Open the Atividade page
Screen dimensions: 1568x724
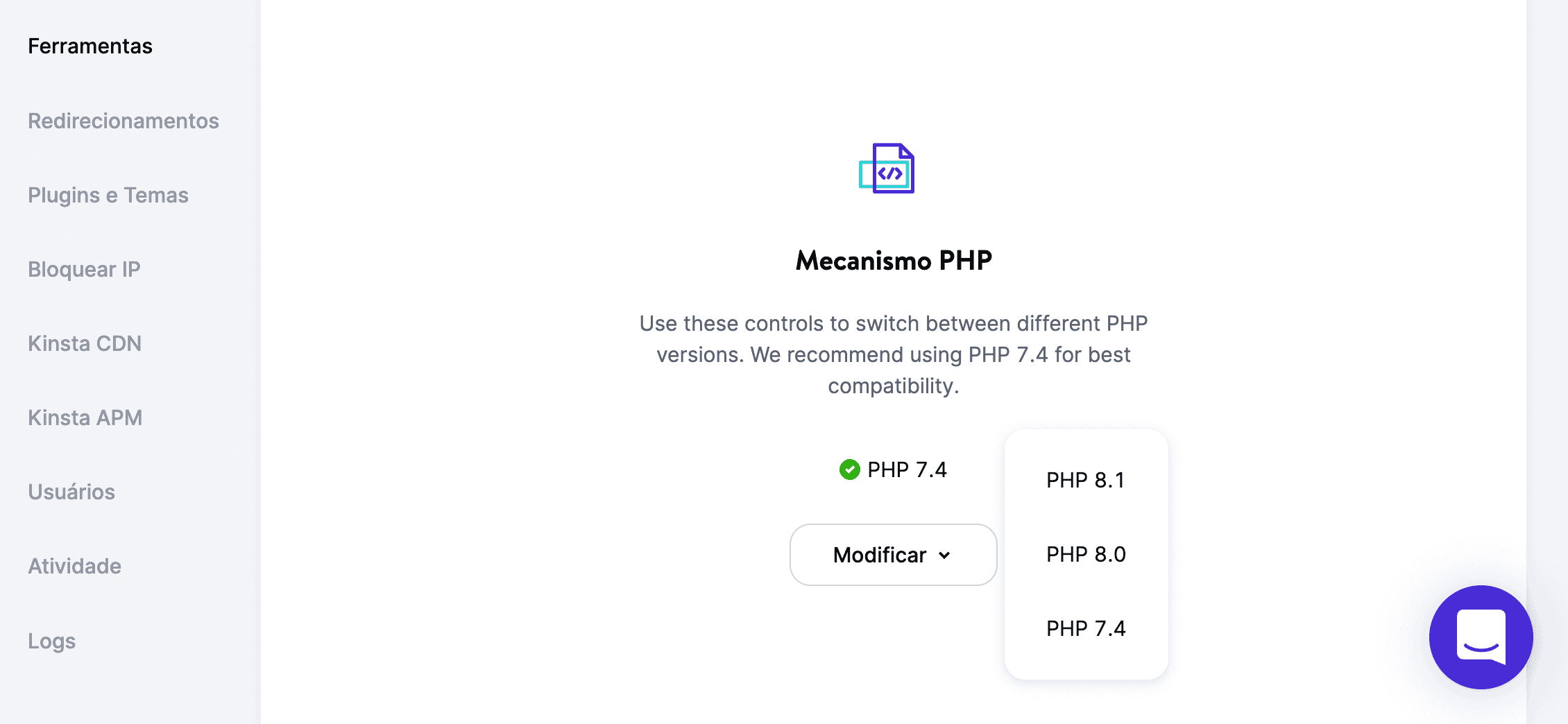coord(74,566)
